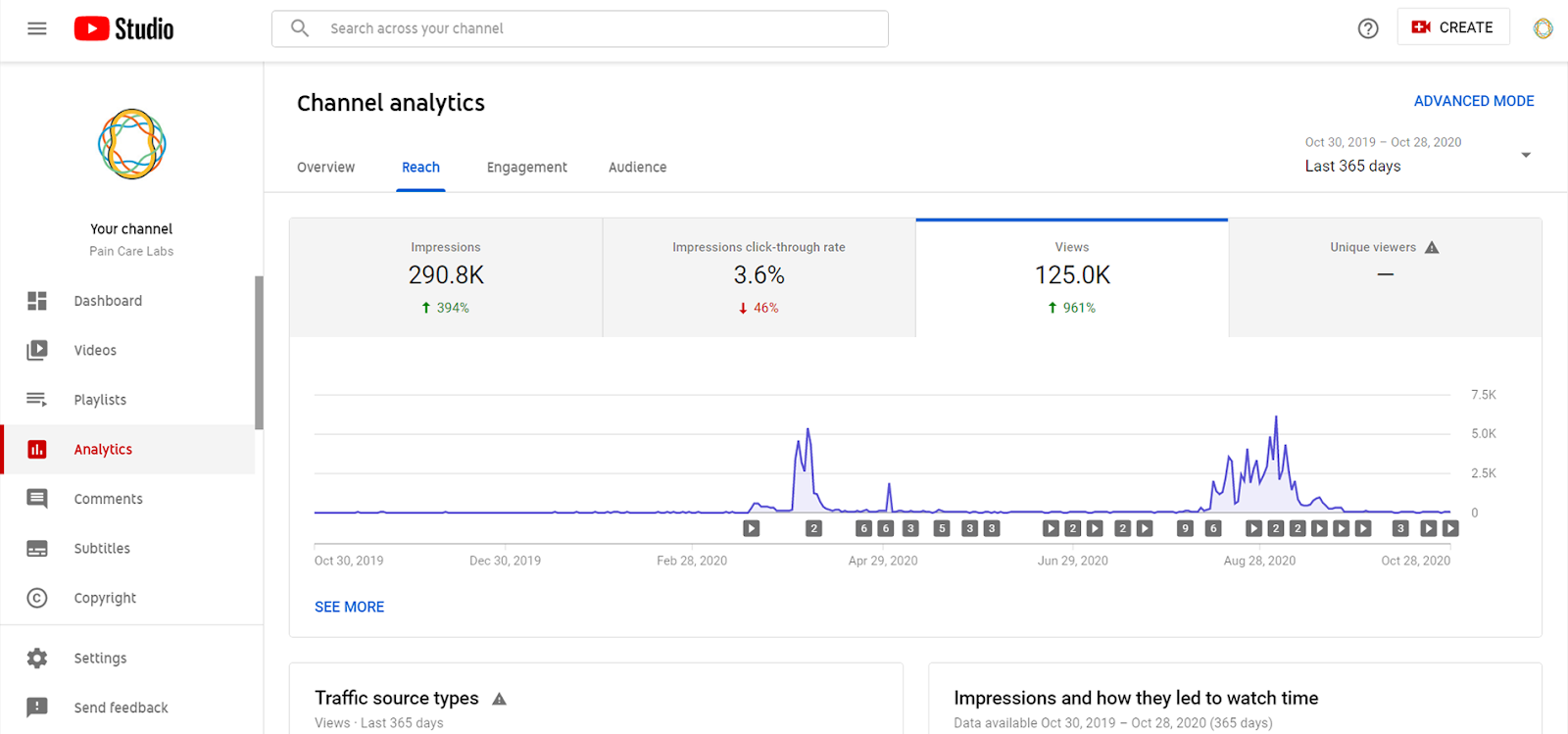
Task: Switch to the Engagement tab
Action: 527,168
